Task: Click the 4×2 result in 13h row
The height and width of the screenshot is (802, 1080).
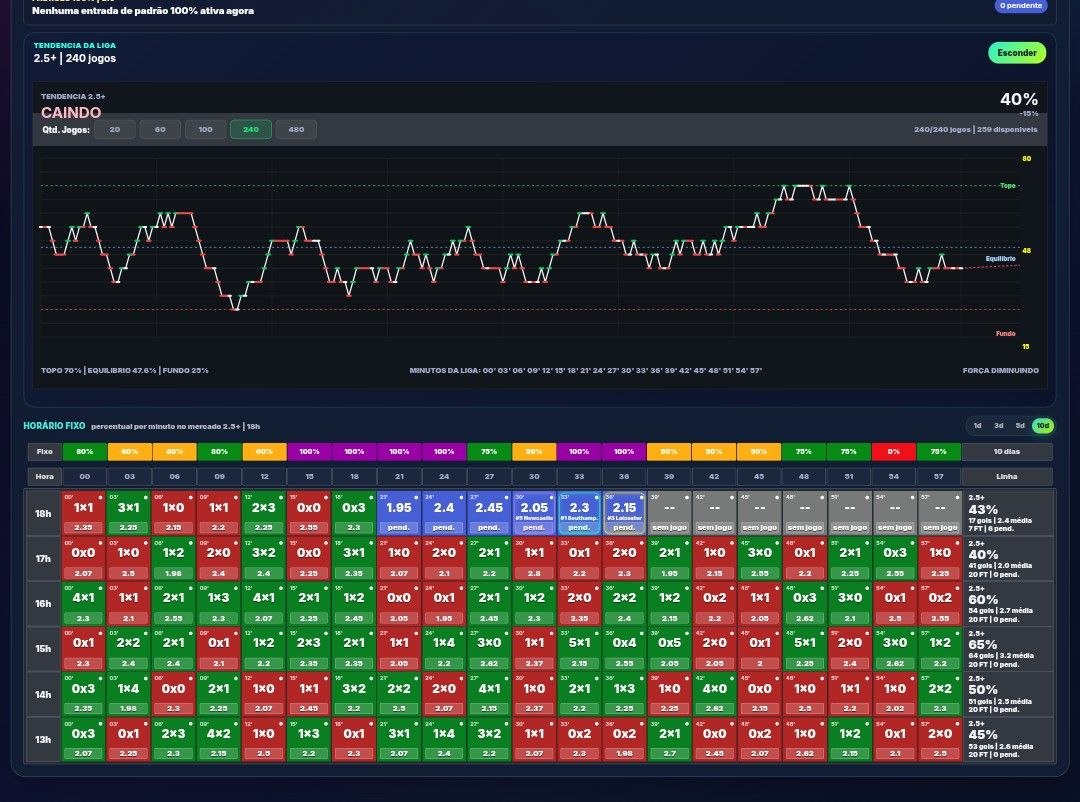Action: [x=218, y=739]
